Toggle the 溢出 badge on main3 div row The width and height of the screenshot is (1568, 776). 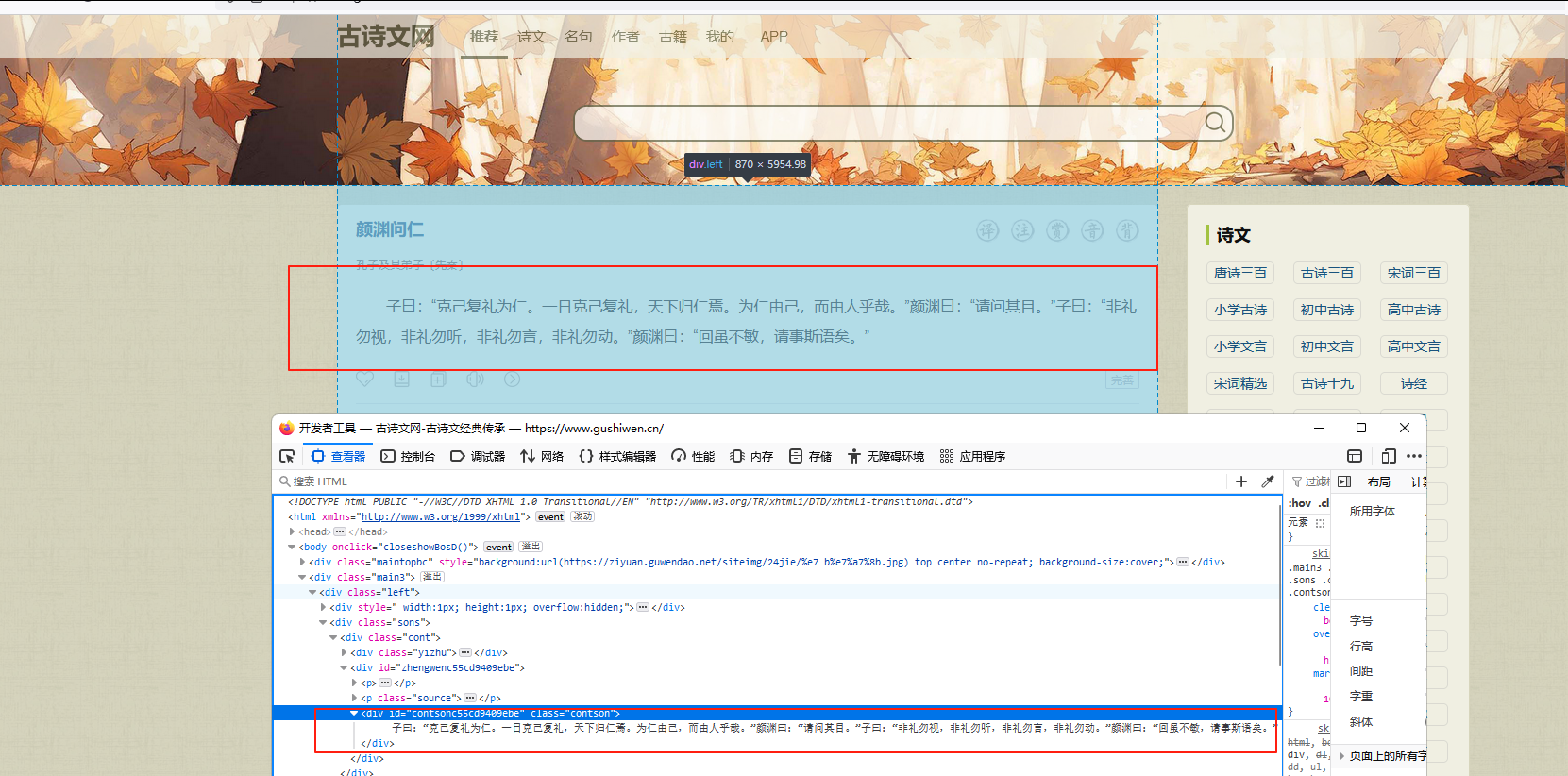(x=431, y=578)
